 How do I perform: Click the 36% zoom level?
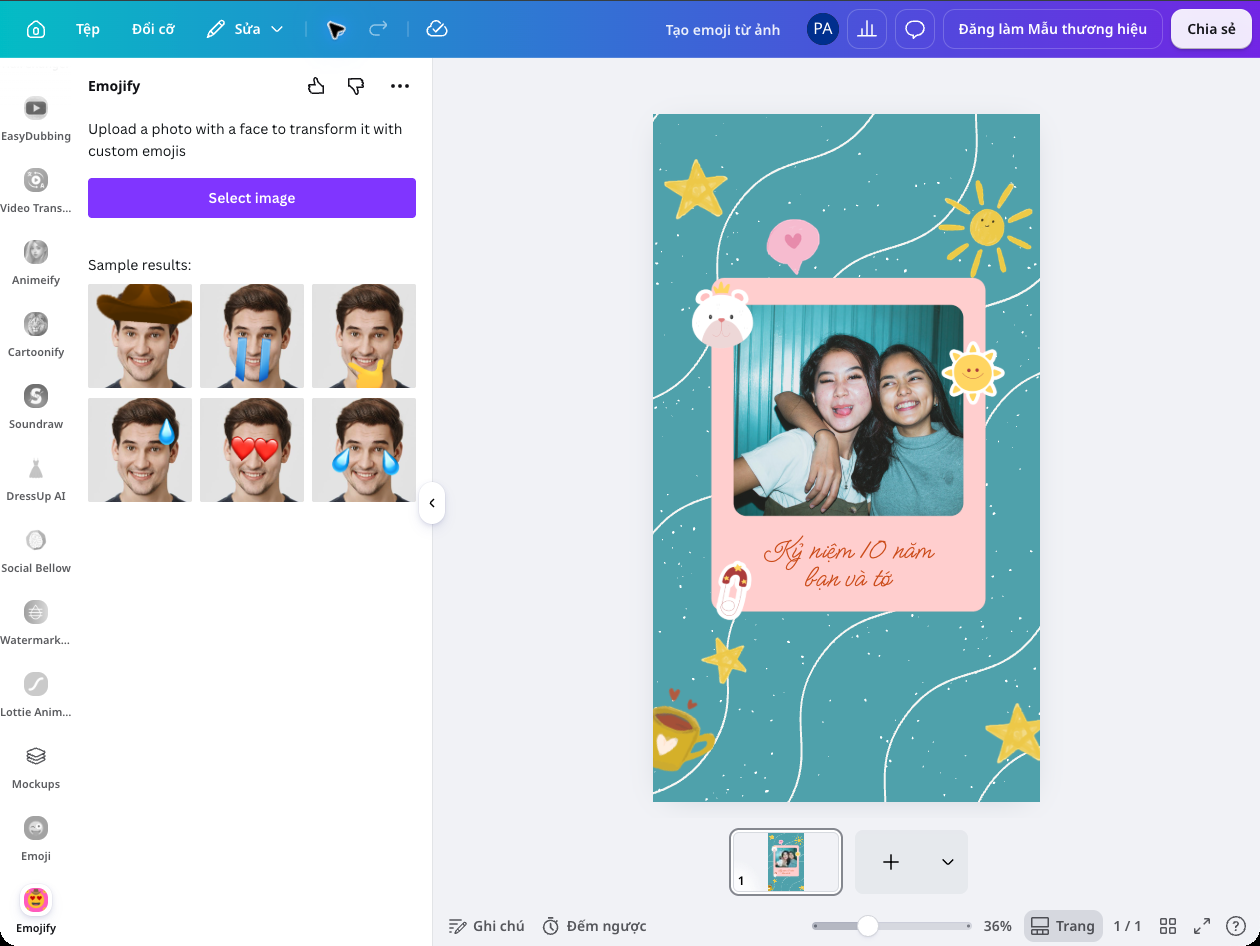coord(997,926)
